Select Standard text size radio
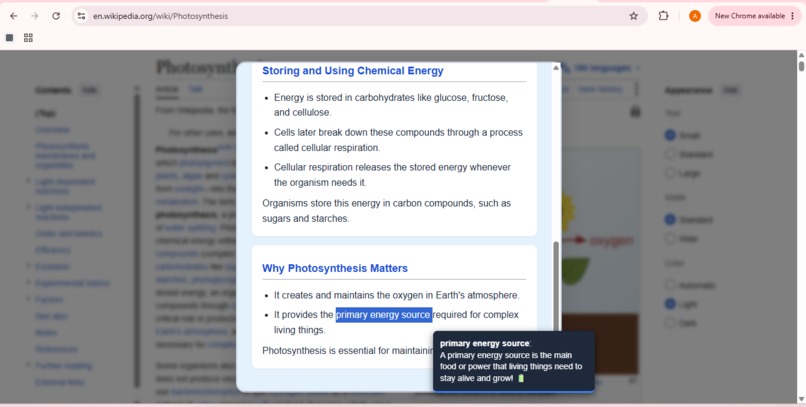The width and height of the screenshot is (806, 407). pyautogui.click(x=670, y=154)
